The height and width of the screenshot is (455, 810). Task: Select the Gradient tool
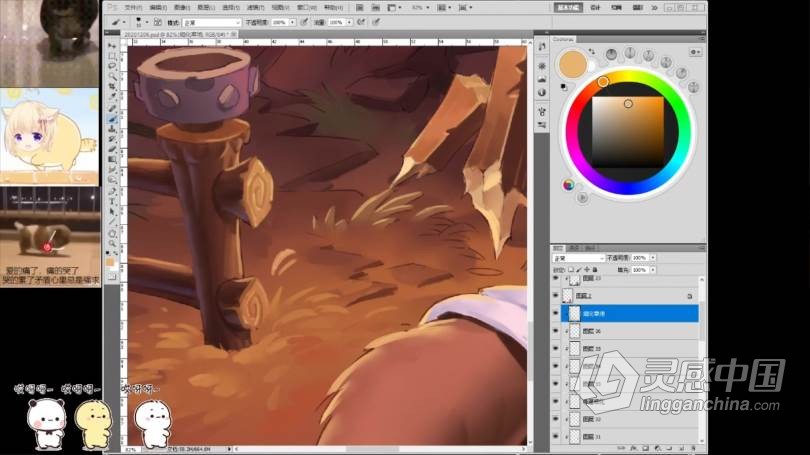pos(112,160)
